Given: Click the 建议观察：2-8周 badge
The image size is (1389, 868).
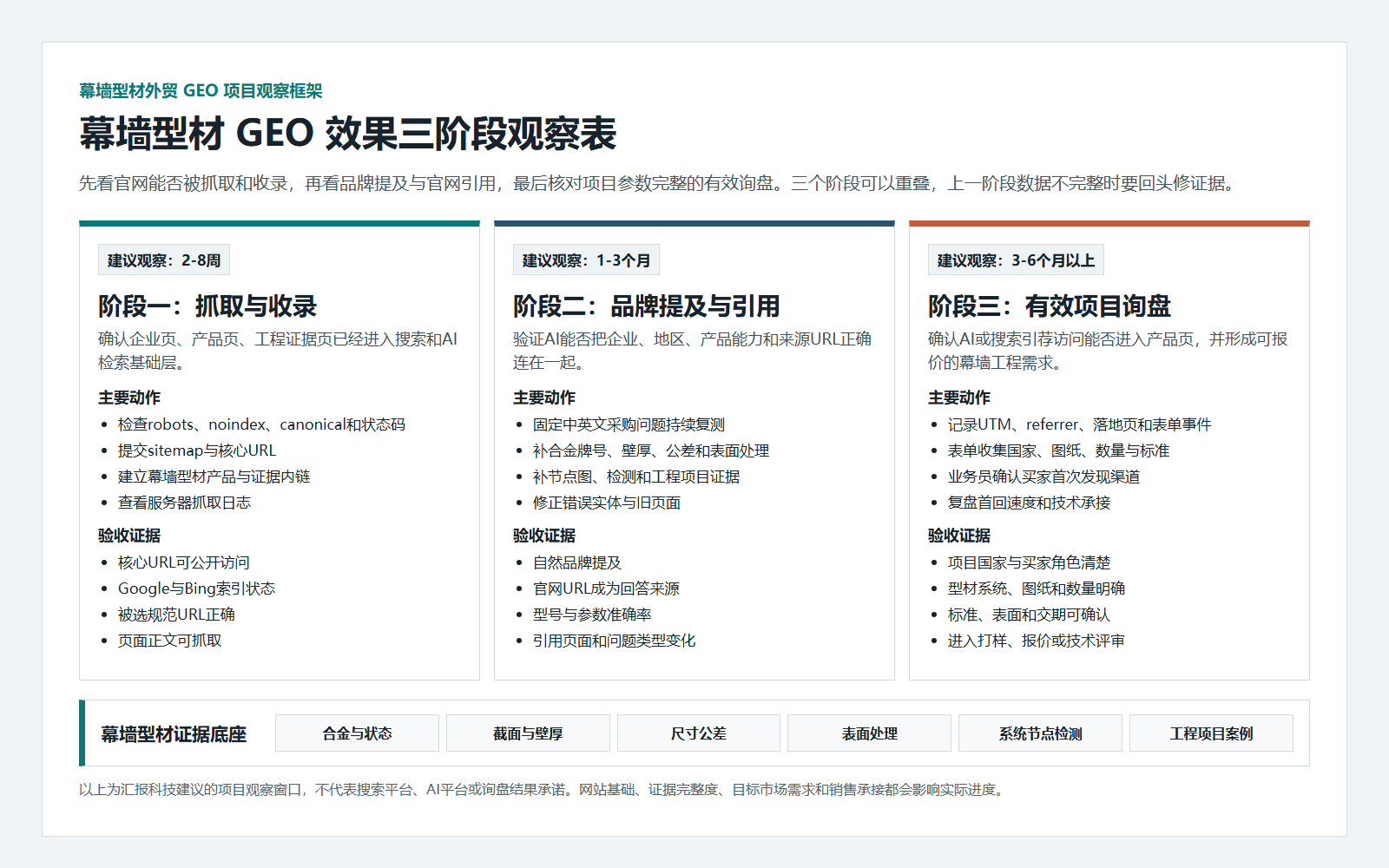Looking at the screenshot, I should pos(164,260).
